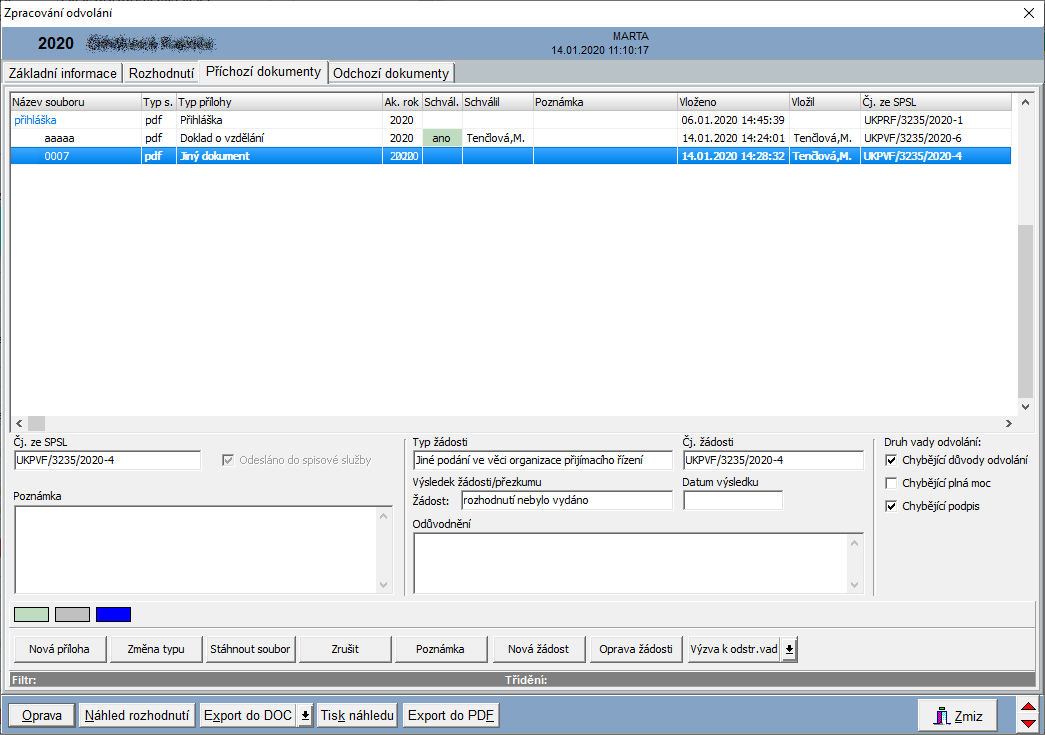The width and height of the screenshot is (1045, 735).
Task: Click the table's vertical scroll-down arrow
Action: (x=1025, y=407)
